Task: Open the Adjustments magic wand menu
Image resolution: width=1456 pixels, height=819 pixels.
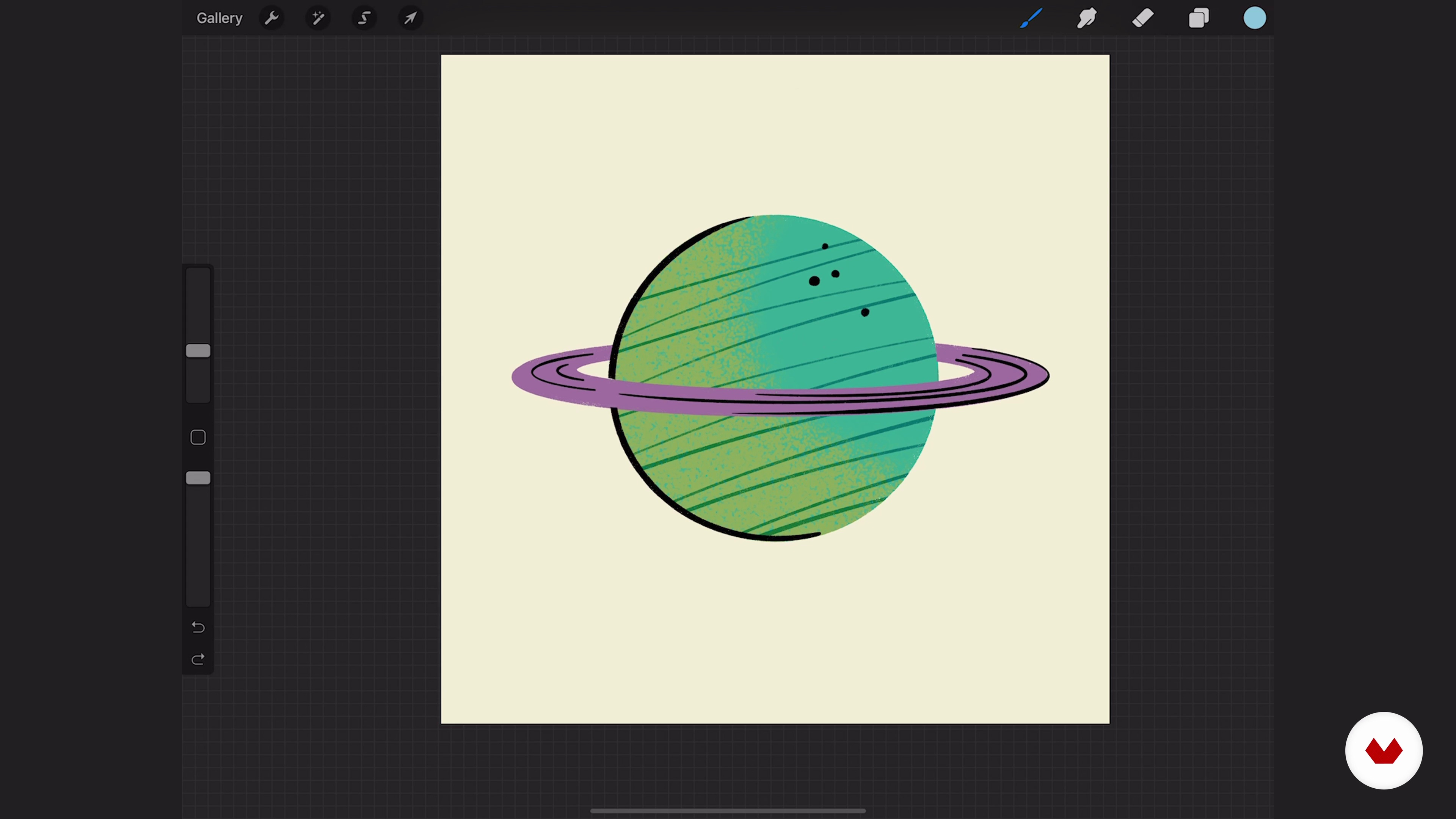Action: coord(318,18)
